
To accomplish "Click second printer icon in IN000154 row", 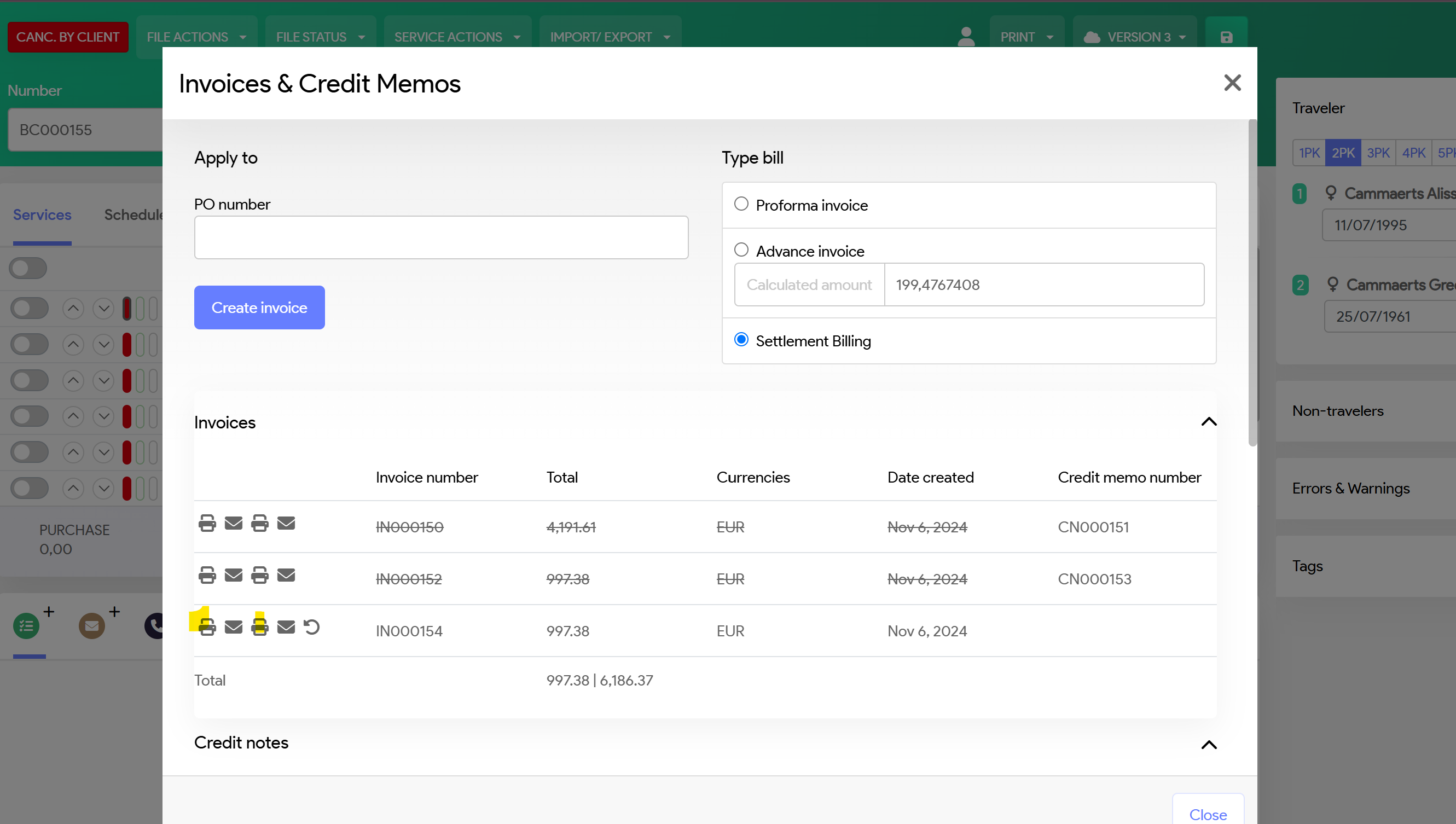I will tap(260, 627).
